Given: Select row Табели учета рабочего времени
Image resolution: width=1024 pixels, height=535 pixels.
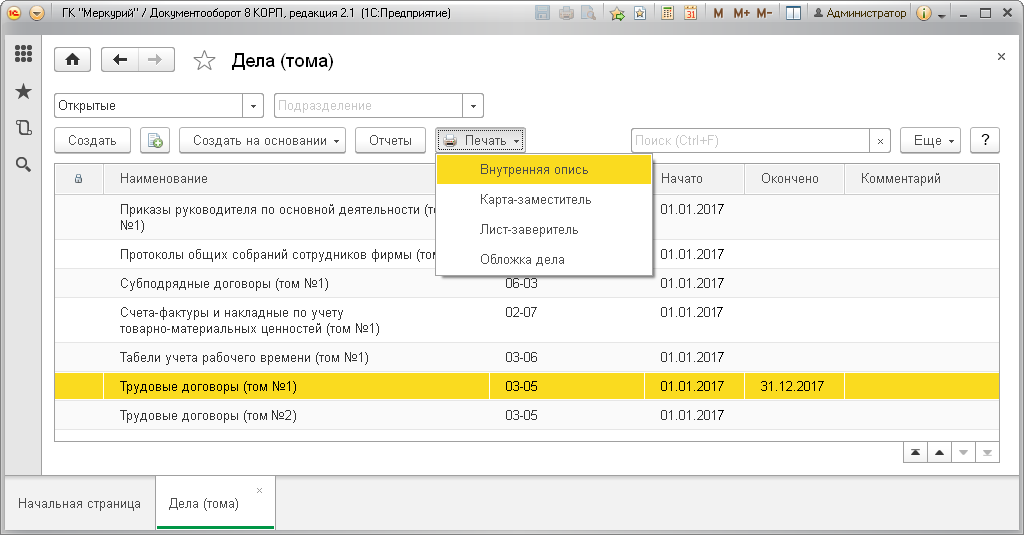Looking at the screenshot, I should [x=526, y=357].
